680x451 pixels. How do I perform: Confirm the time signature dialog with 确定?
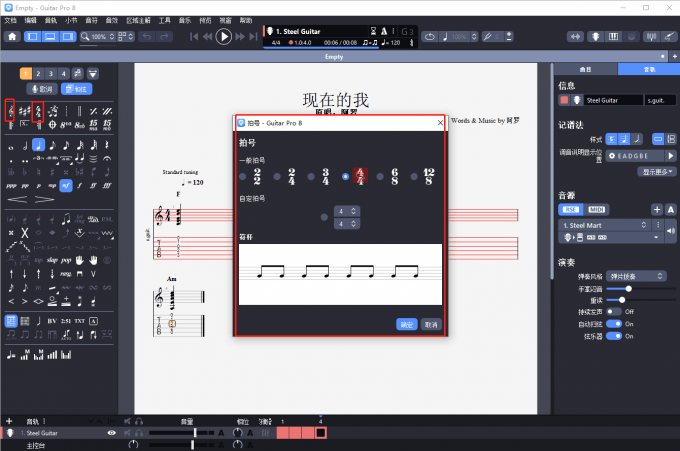(407, 324)
